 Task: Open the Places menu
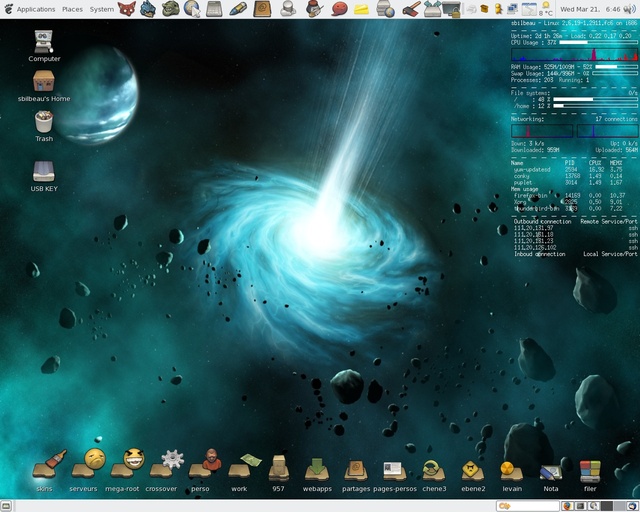(72, 9)
